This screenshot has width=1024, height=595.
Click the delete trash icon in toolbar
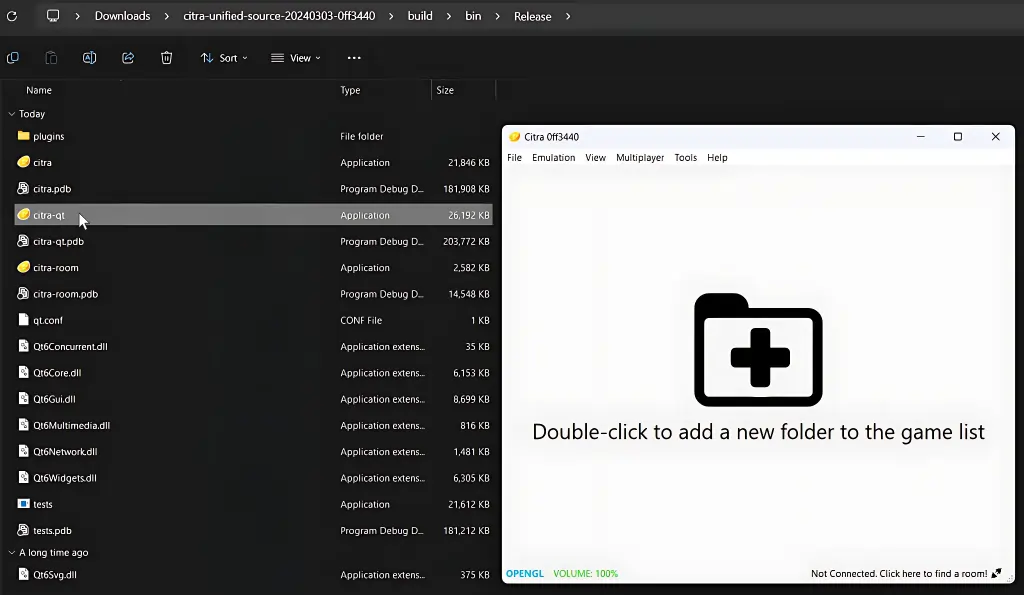[x=167, y=58]
